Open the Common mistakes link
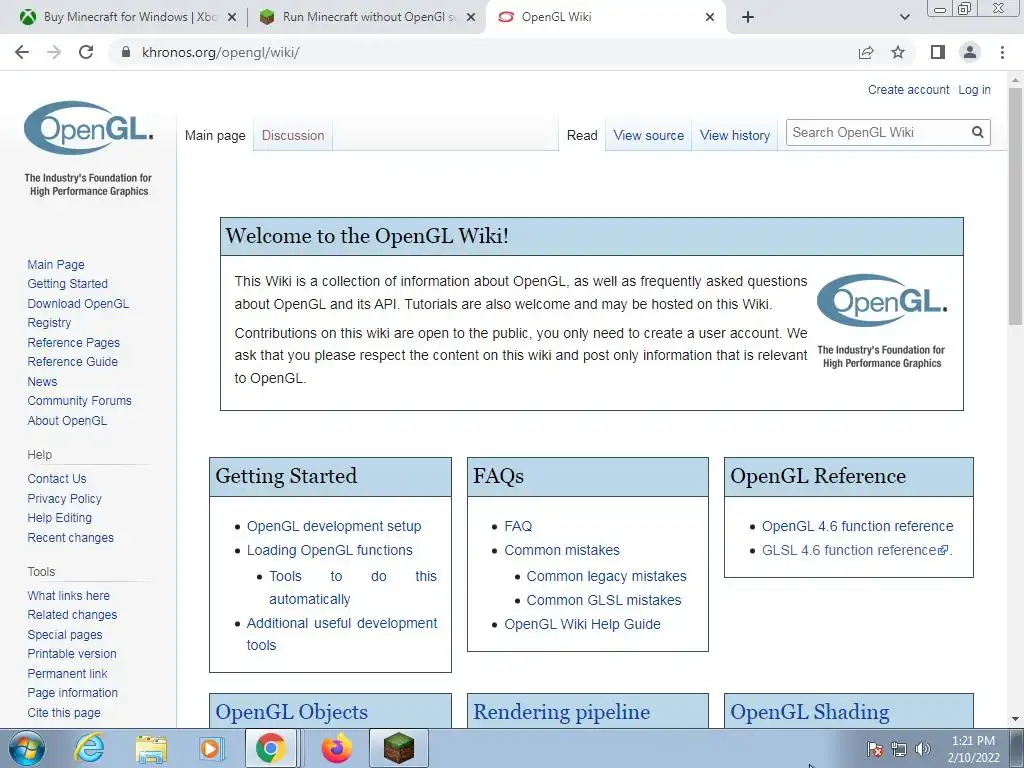 pyautogui.click(x=562, y=551)
